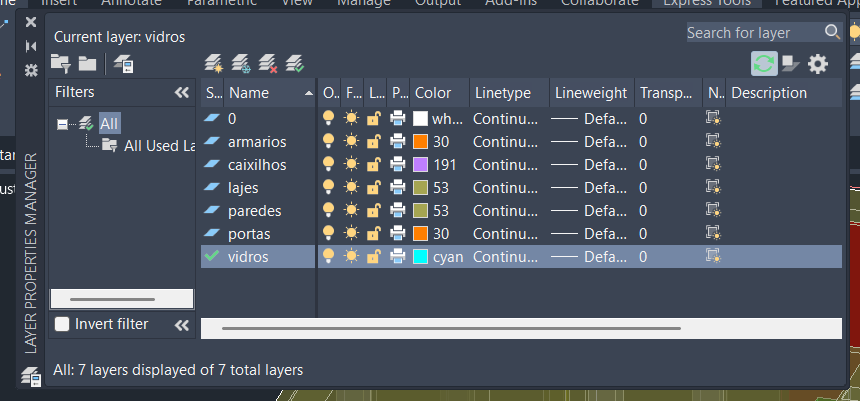Check the Invert filter checkbox
Screen dimensions: 860x401
click(63, 324)
